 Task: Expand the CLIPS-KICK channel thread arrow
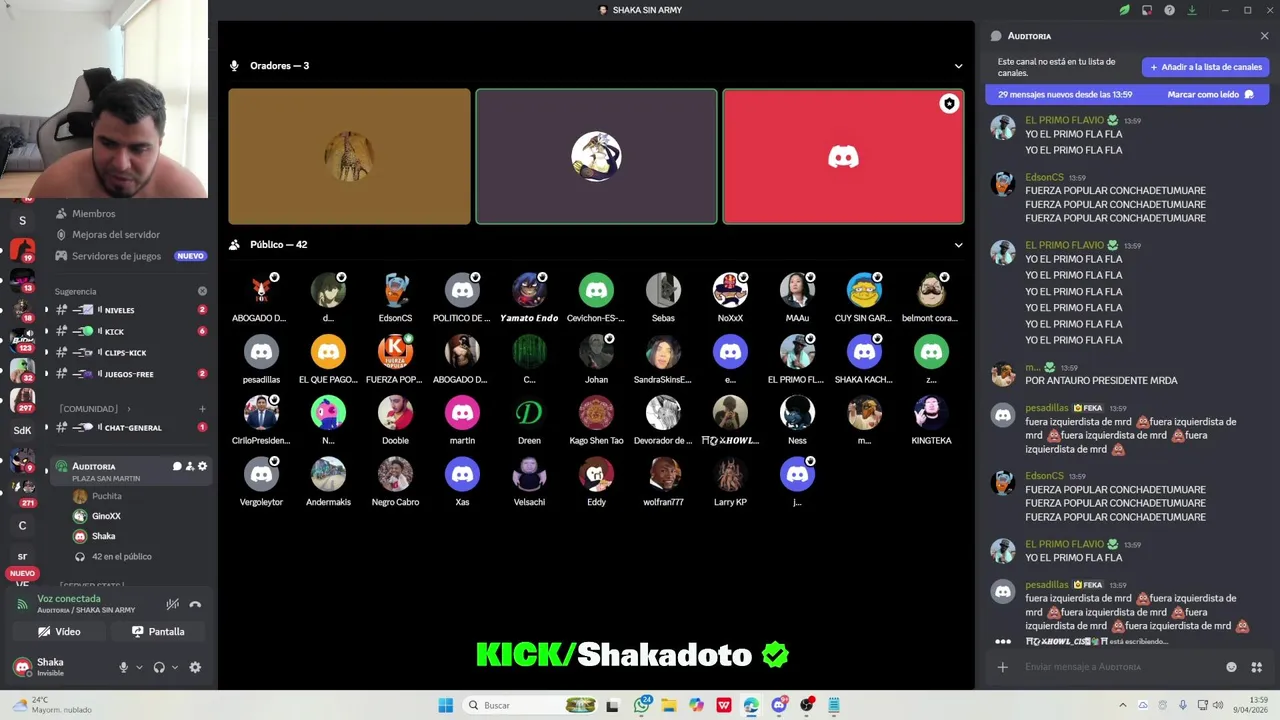click(46, 352)
